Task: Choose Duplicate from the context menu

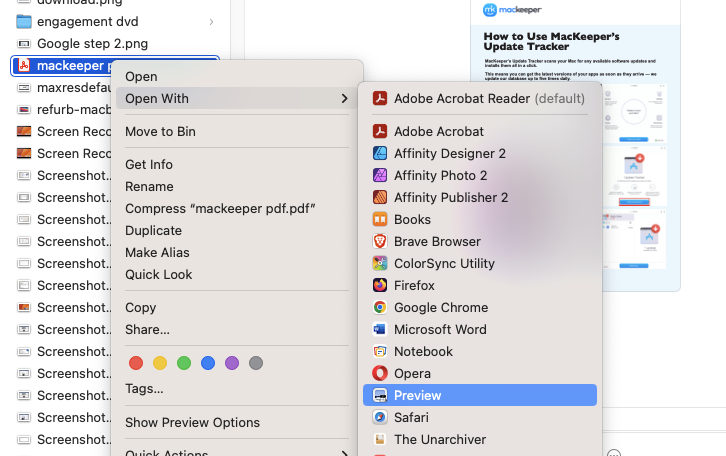Action: 153,231
